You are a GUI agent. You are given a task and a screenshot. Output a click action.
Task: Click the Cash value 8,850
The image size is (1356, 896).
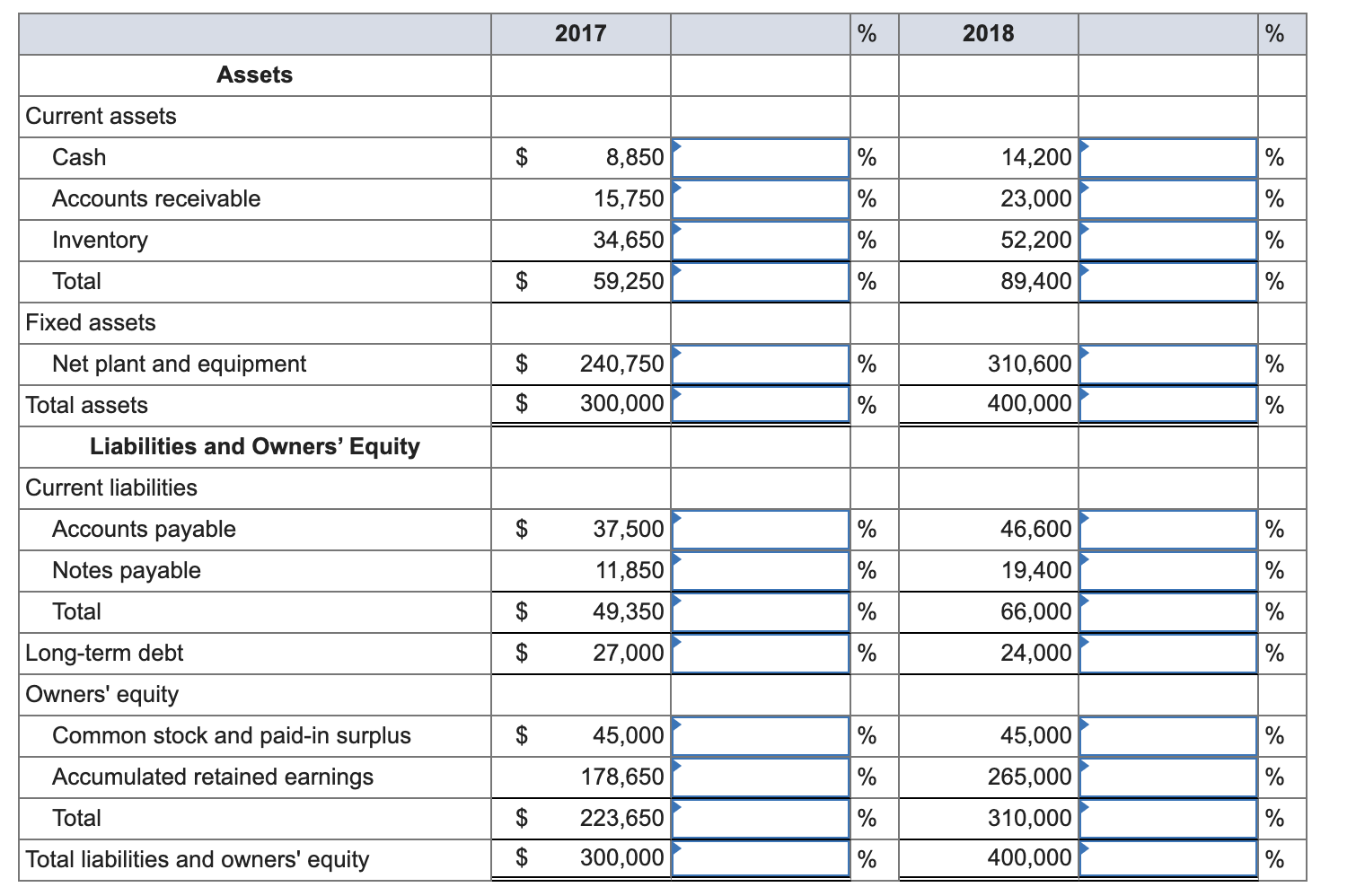(x=635, y=158)
